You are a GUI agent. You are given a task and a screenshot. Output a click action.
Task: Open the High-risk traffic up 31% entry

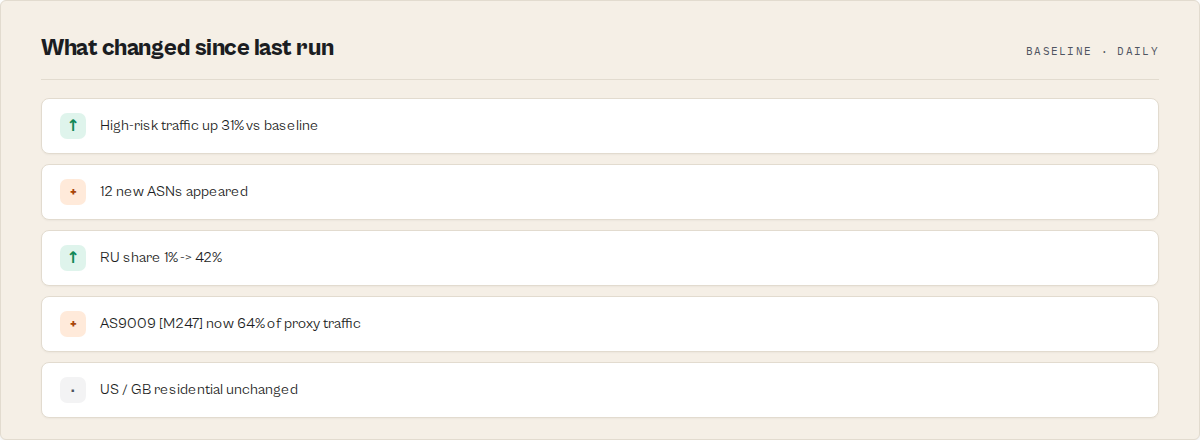209,126
